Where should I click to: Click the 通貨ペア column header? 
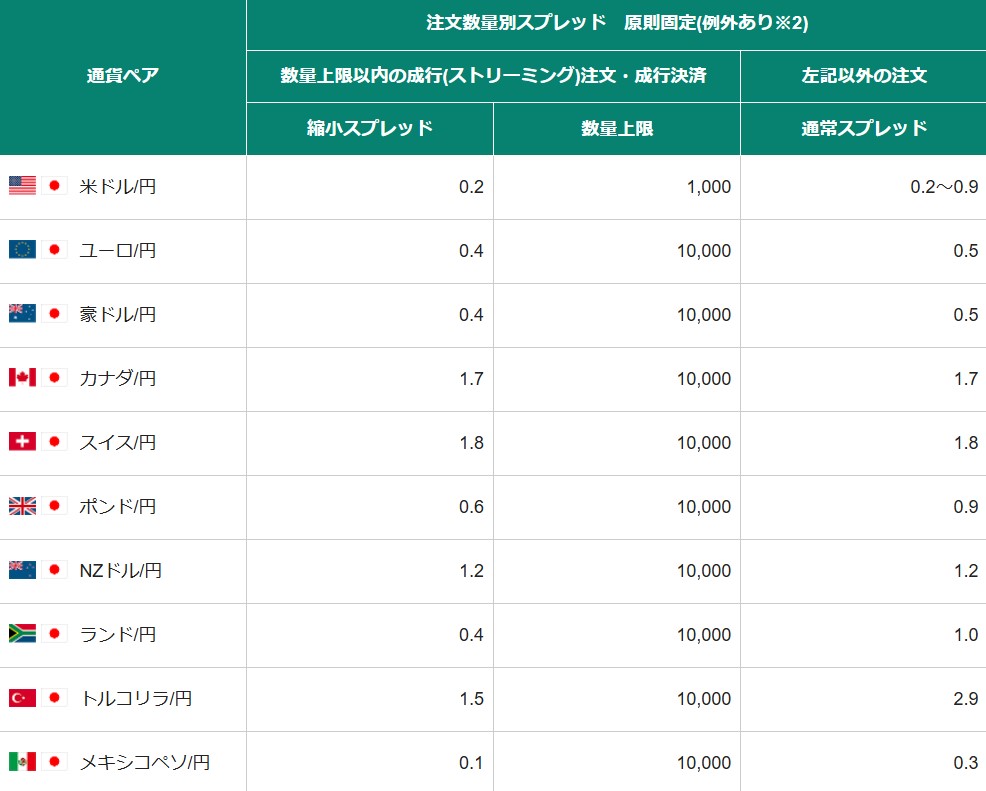(123, 75)
